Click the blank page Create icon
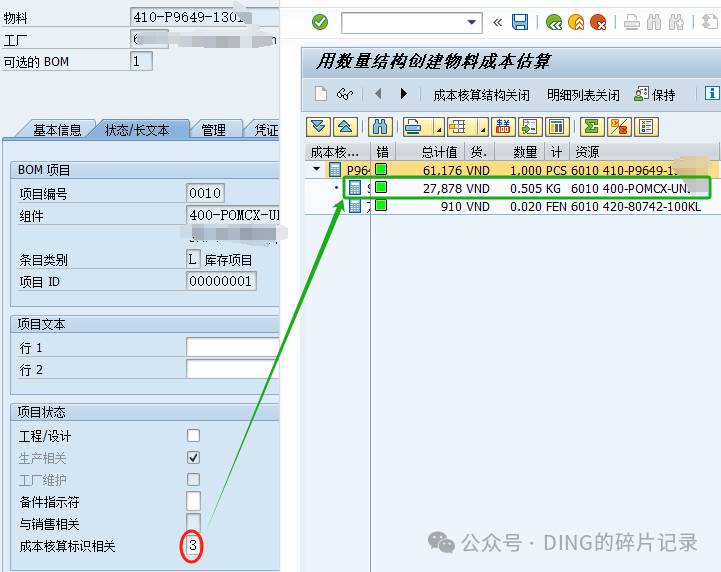Screen dimensions: 721x572 (320, 94)
